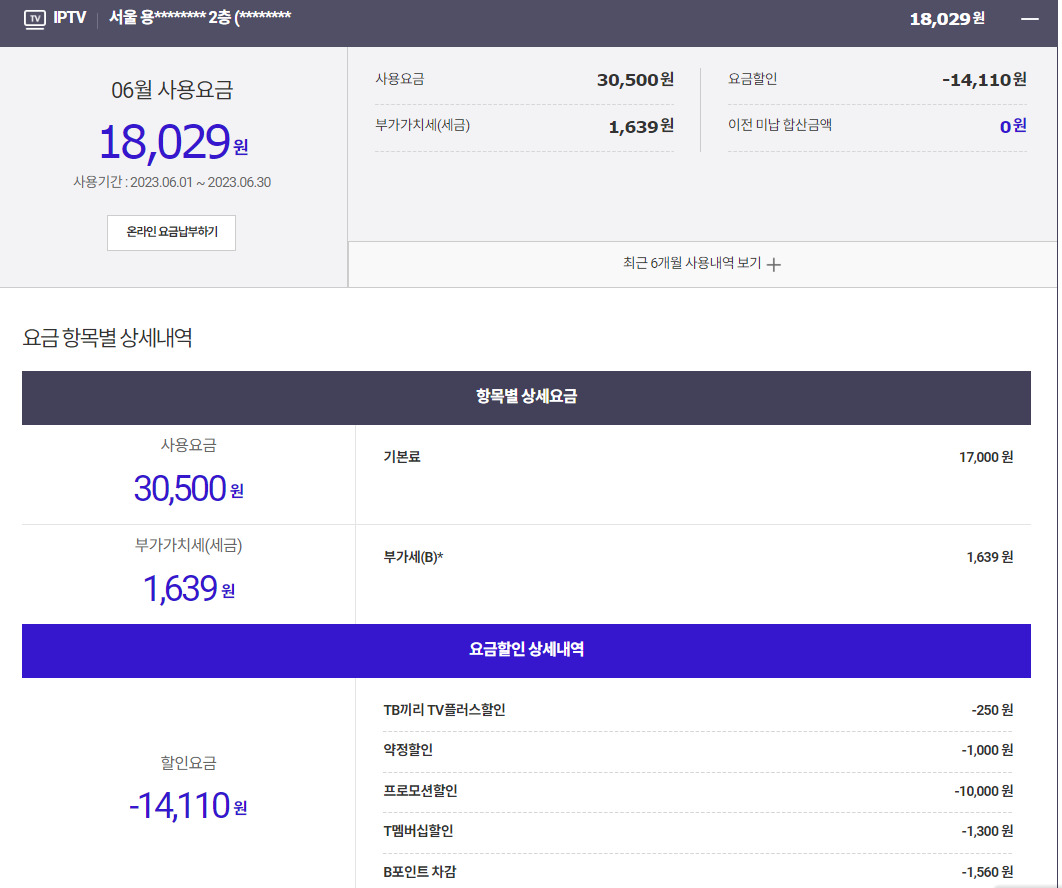Click the 이전 미납 합산금액 summary item
Image resolution: width=1062 pixels, height=888 pixels.
780,125
